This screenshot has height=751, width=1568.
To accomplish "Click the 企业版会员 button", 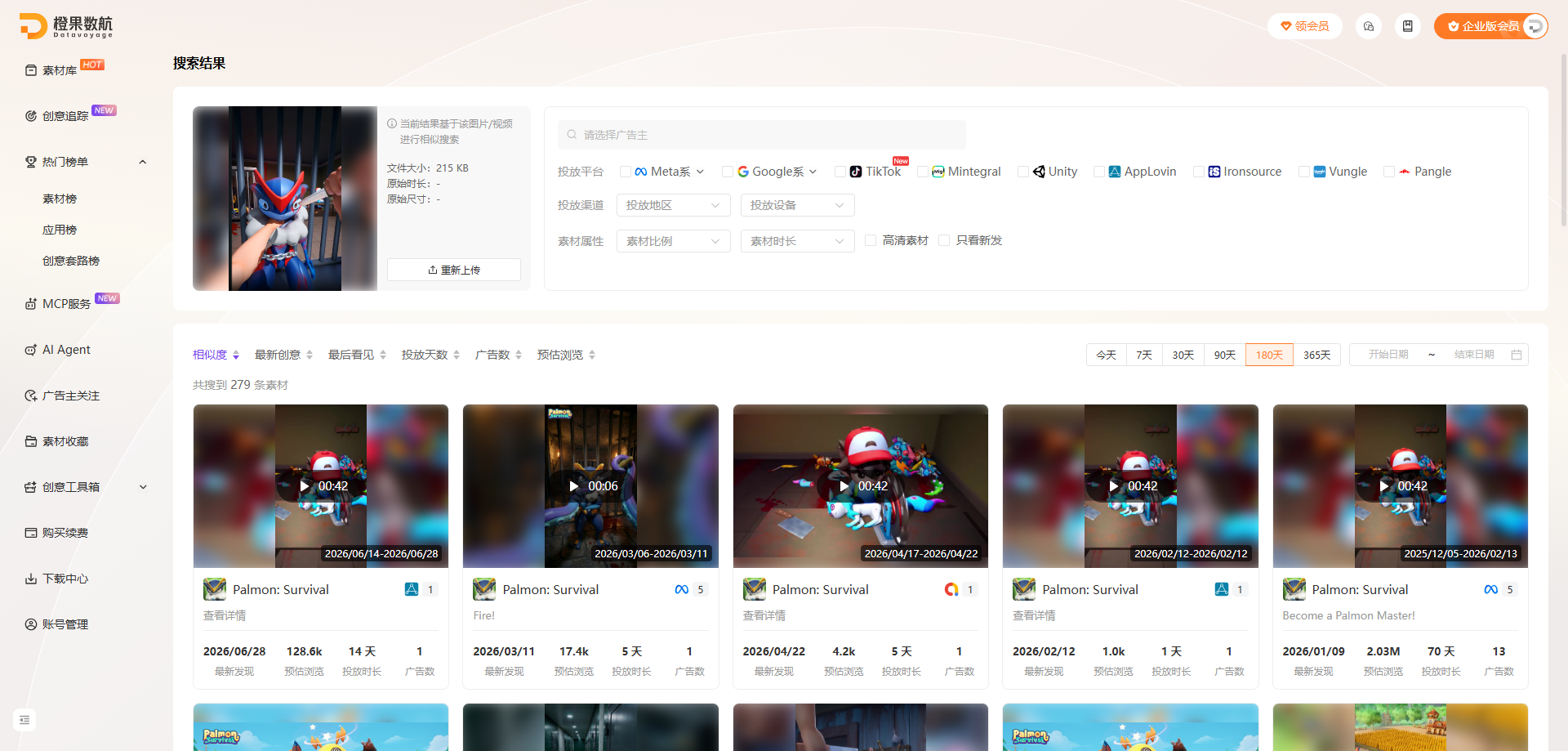I will tap(1490, 26).
